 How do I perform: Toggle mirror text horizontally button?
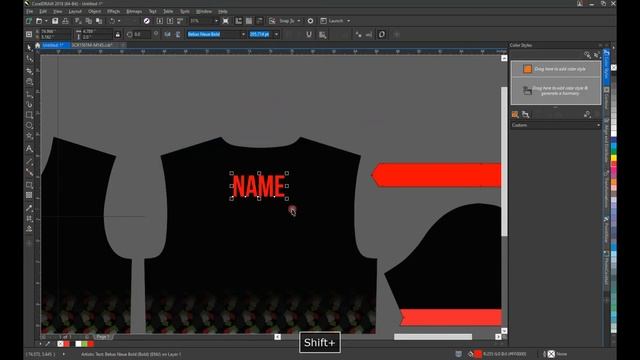pyautogui.click(x=167, y=35)
